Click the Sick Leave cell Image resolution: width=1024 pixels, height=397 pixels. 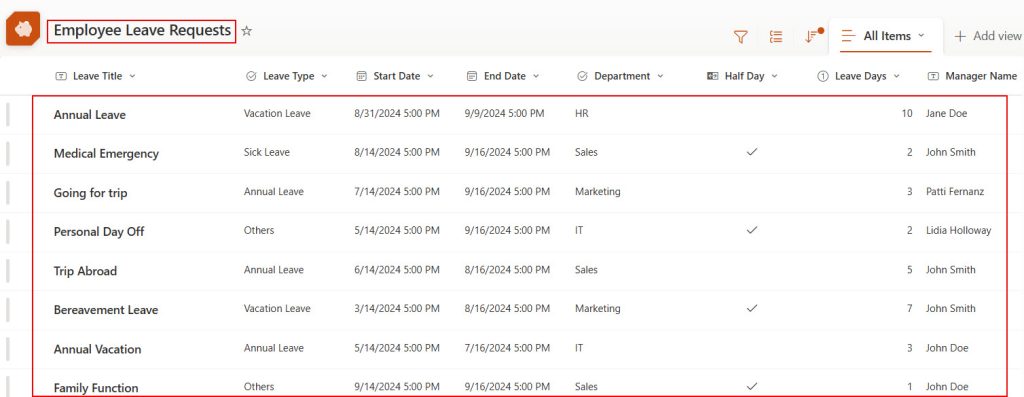pyautogui.click(x=266, y=152)
